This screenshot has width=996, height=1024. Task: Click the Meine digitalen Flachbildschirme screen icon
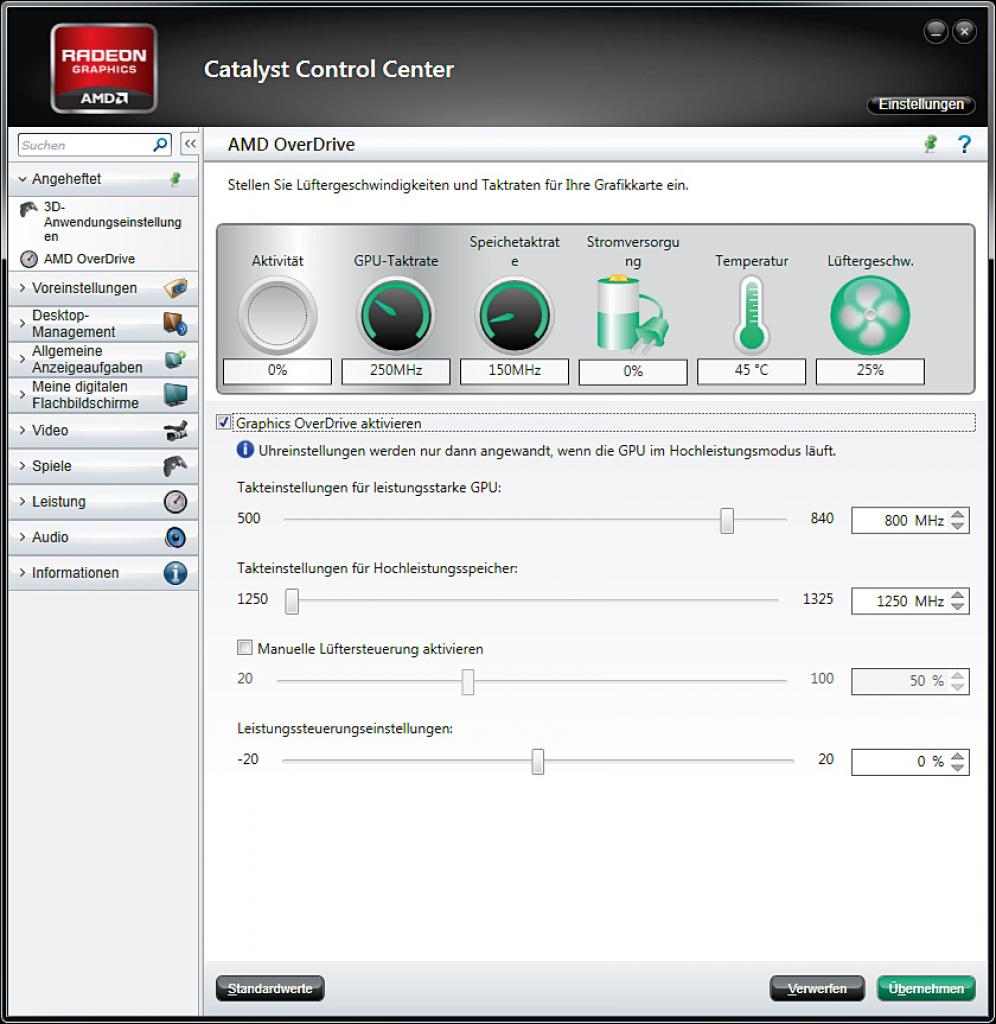point(175,394)
